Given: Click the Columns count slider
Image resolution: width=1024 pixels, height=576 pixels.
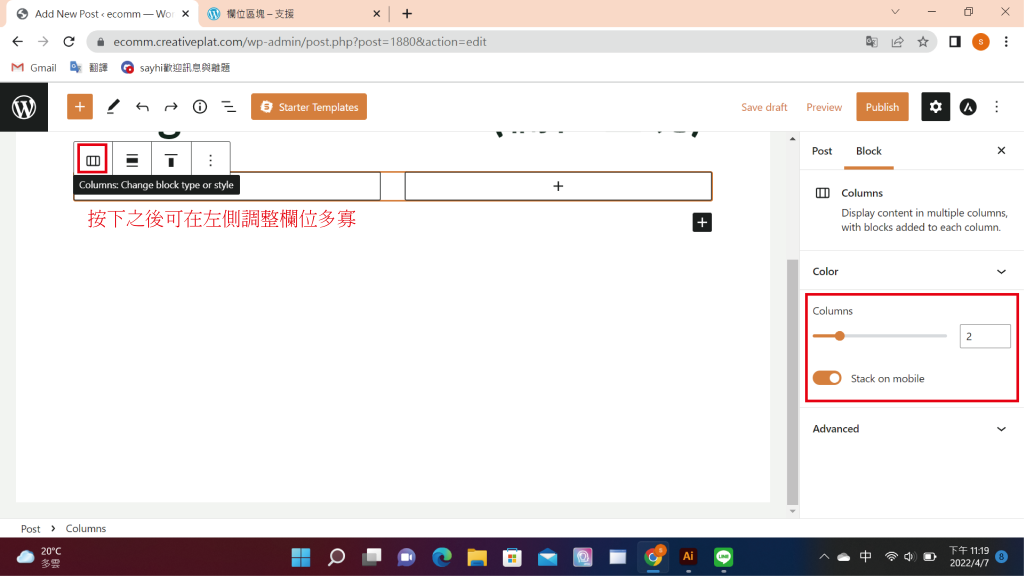Looking at the screenshot, I should [x=879, y=336].
